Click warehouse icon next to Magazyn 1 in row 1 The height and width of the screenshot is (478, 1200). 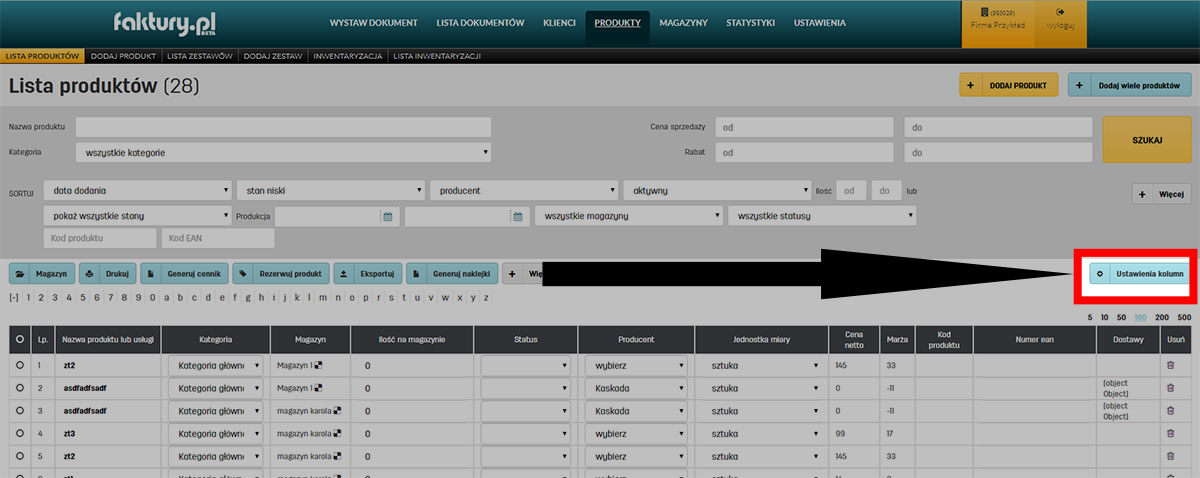(x=318, y=366)
